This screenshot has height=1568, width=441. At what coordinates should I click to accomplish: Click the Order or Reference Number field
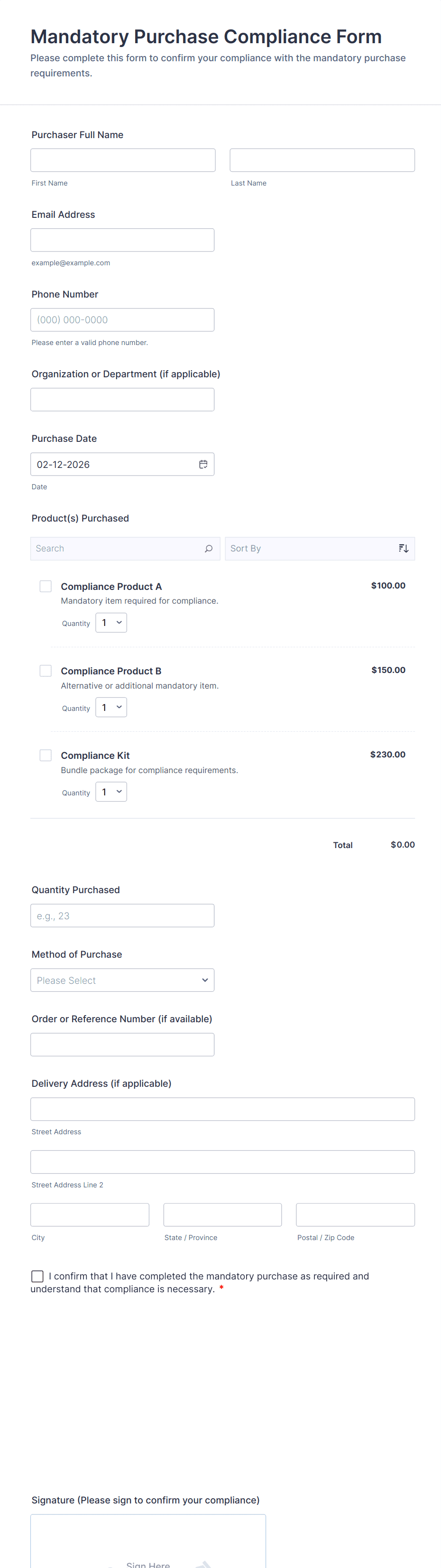(122, 1045)
